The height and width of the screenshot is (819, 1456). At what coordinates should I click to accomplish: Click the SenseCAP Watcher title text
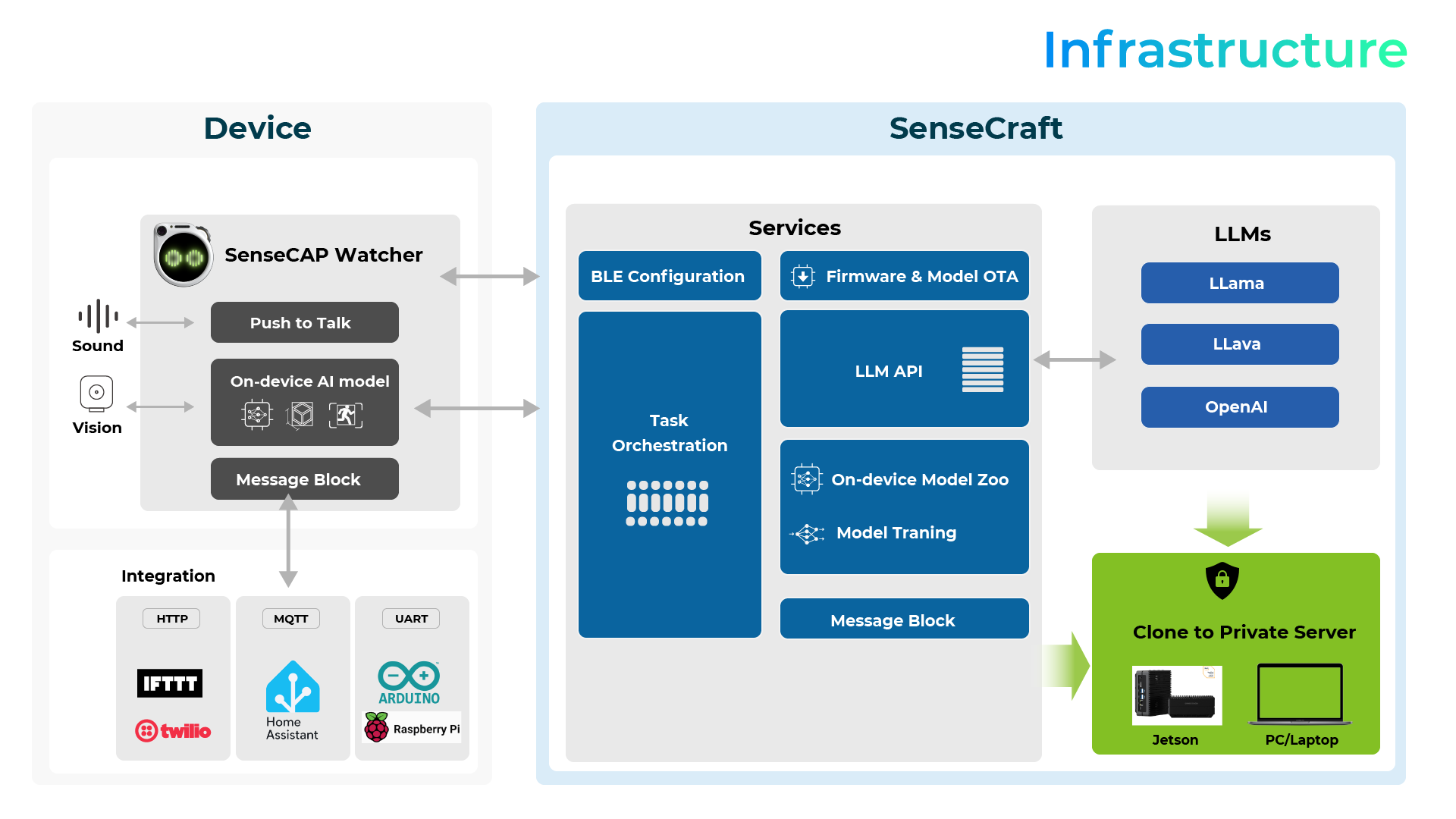click(x=324, y=255)
